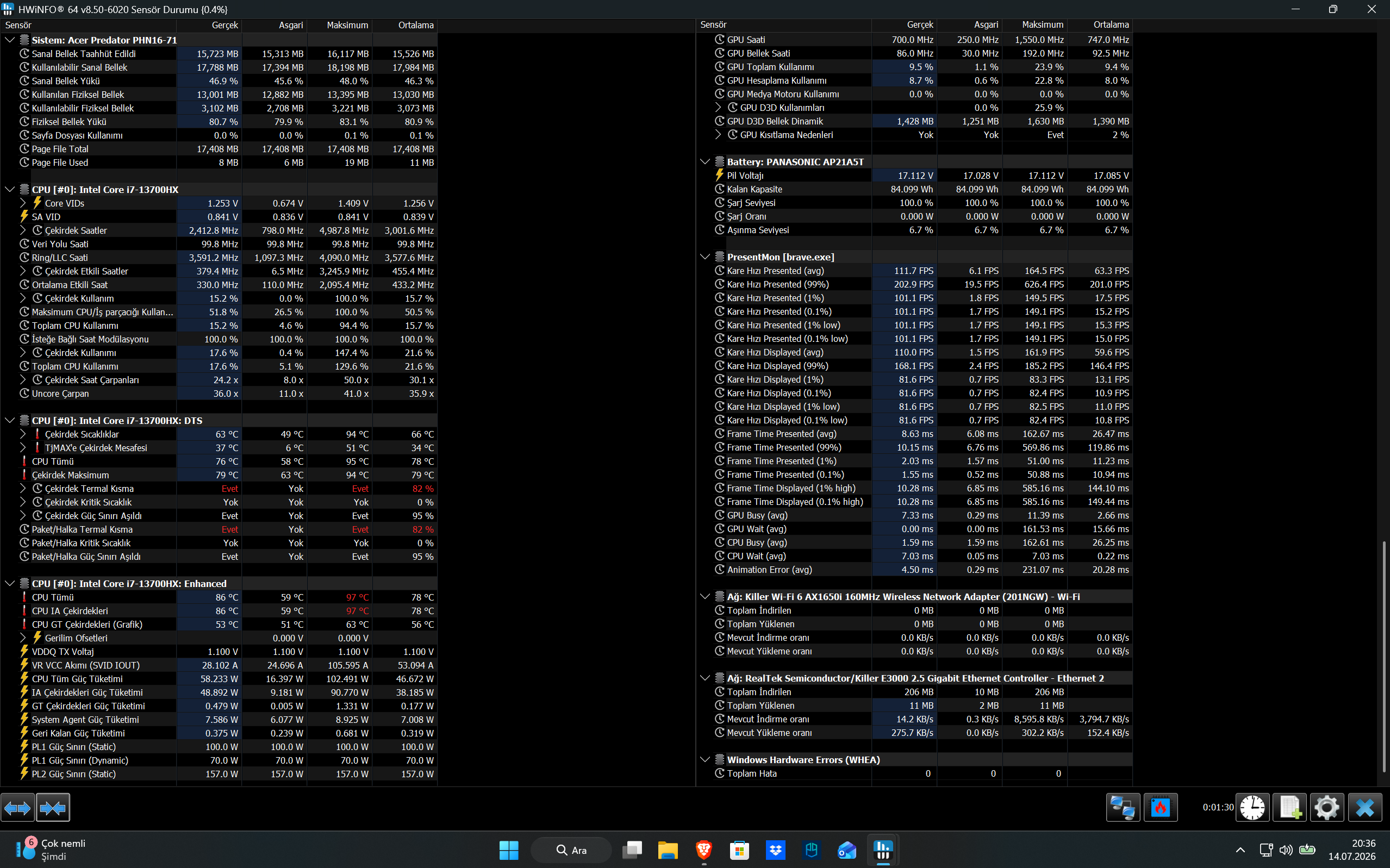Viewport: 1390px width, 868px height.
Task: Open the network remote monitoring icon
Action: pos(1123,808)
